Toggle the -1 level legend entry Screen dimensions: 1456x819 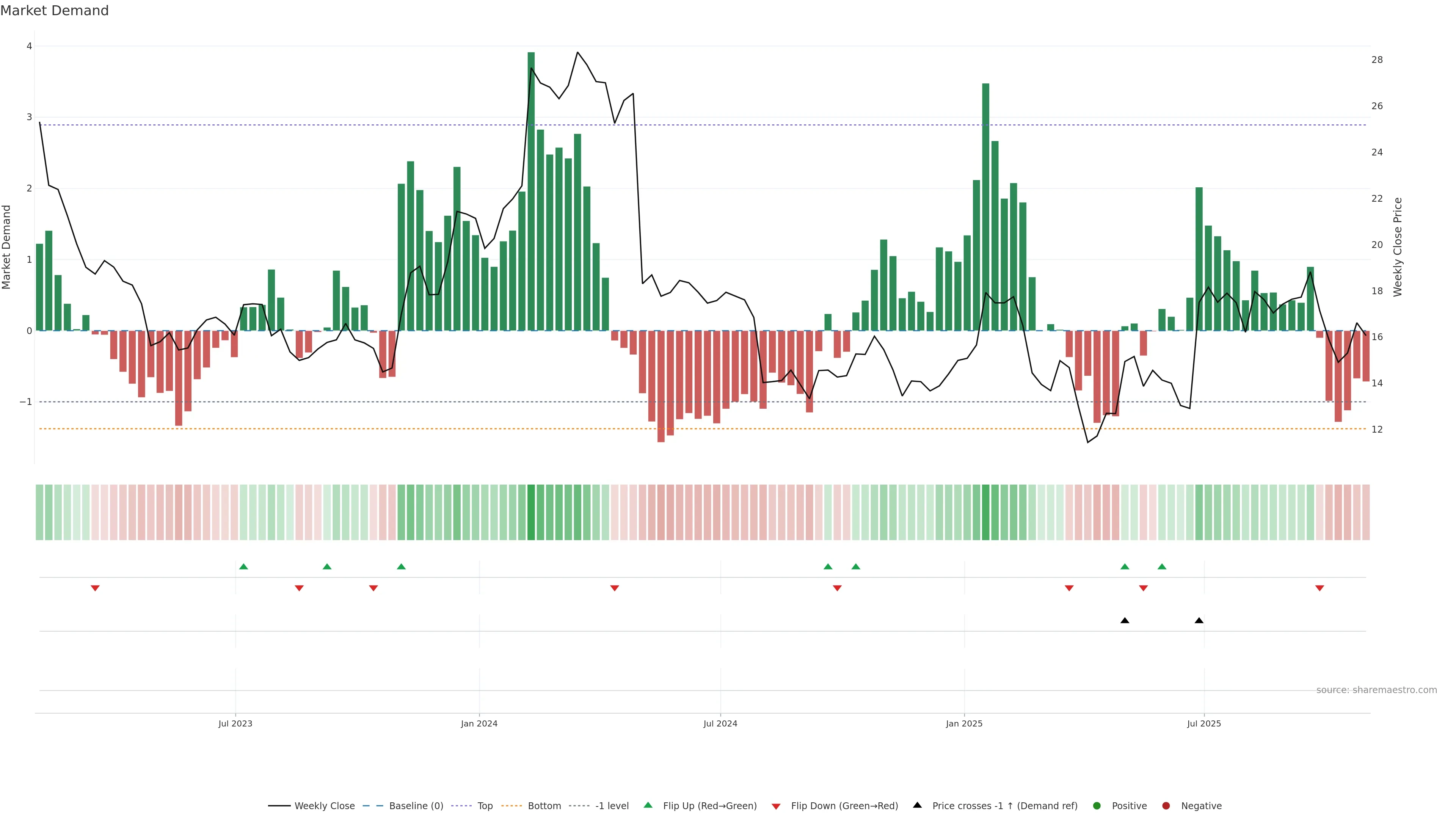pos(612,805)
